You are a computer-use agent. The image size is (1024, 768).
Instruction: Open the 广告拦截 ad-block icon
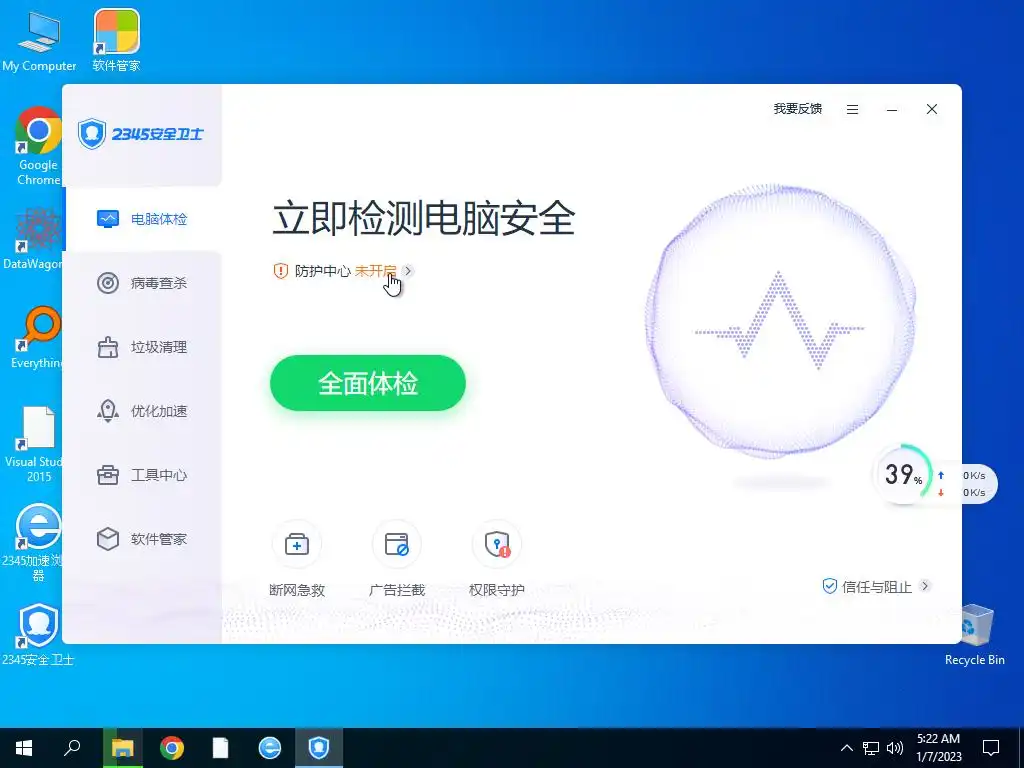[396, 544]
